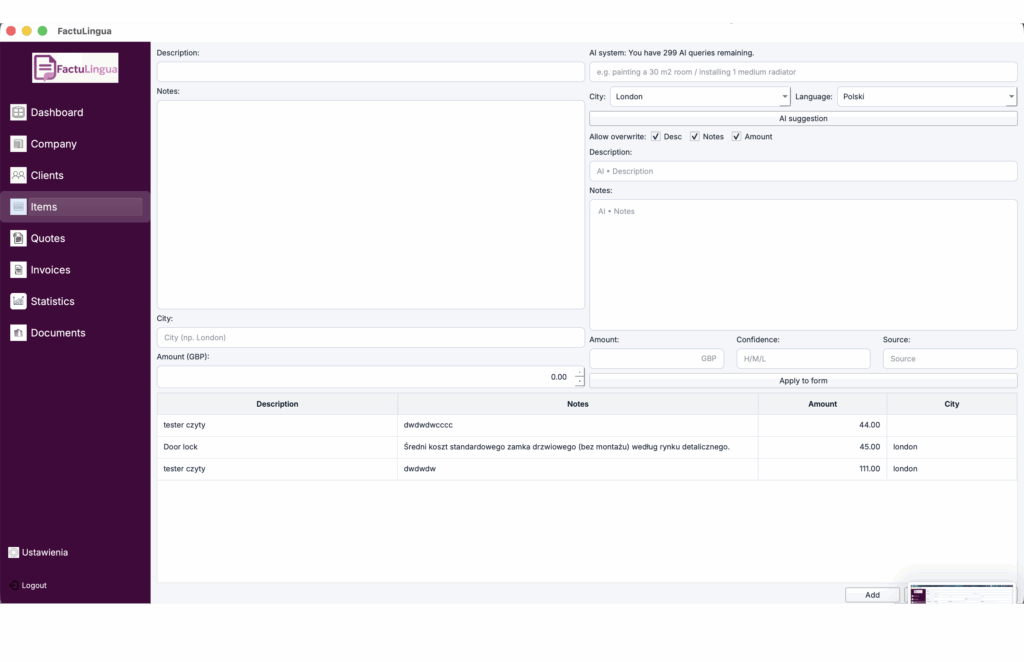
Task: Click the Ustawienia settings icon
Action: pos(13,552)
